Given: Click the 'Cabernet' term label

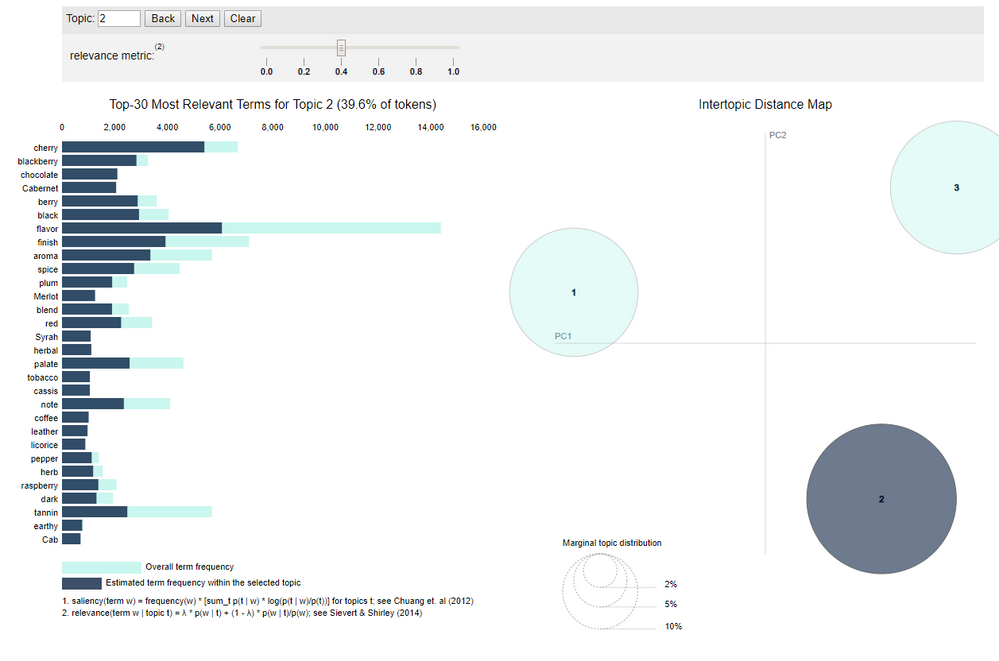Looking at the screenshot, I should (40, 189).
